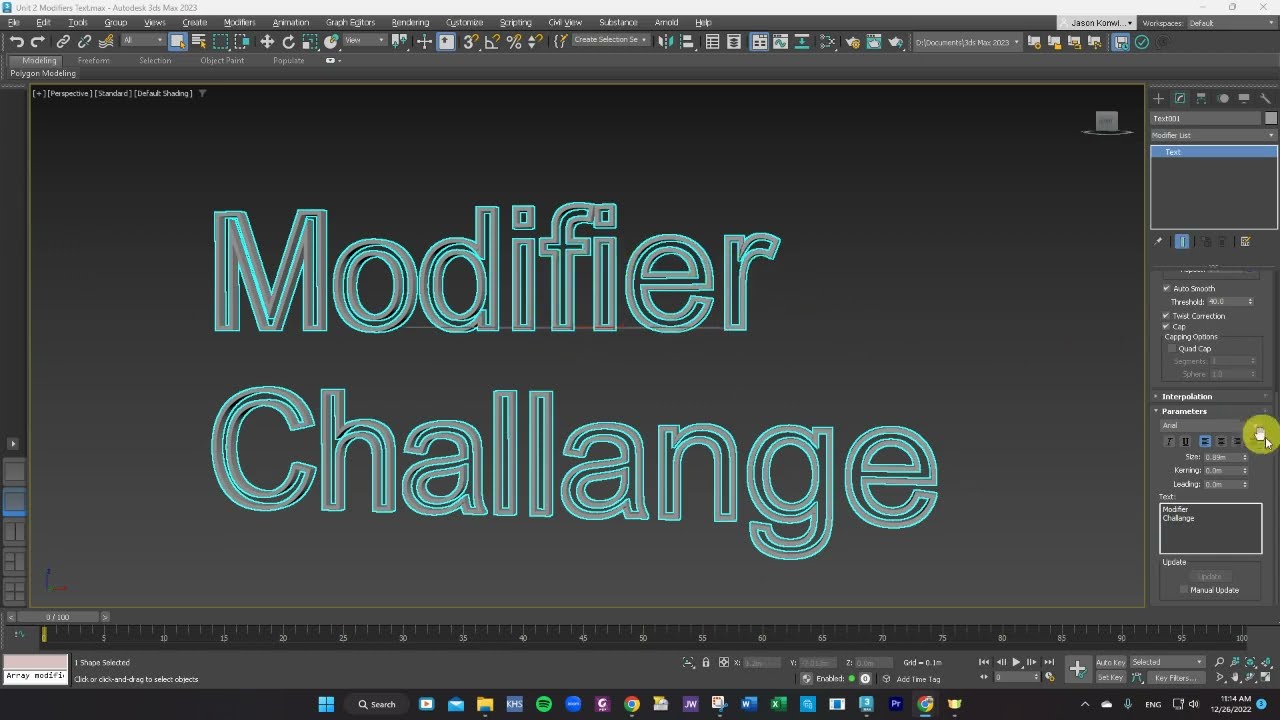Click the Configure Modifier Sets icon
This screenshot has width=1280, height=720.
click(x=1245, y=241)
